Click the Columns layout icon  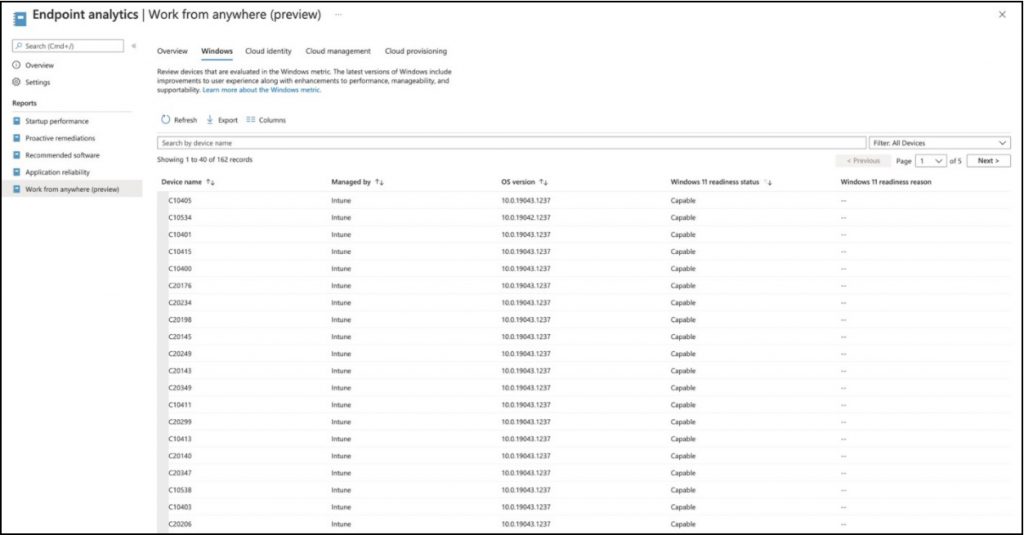[251, 120]
